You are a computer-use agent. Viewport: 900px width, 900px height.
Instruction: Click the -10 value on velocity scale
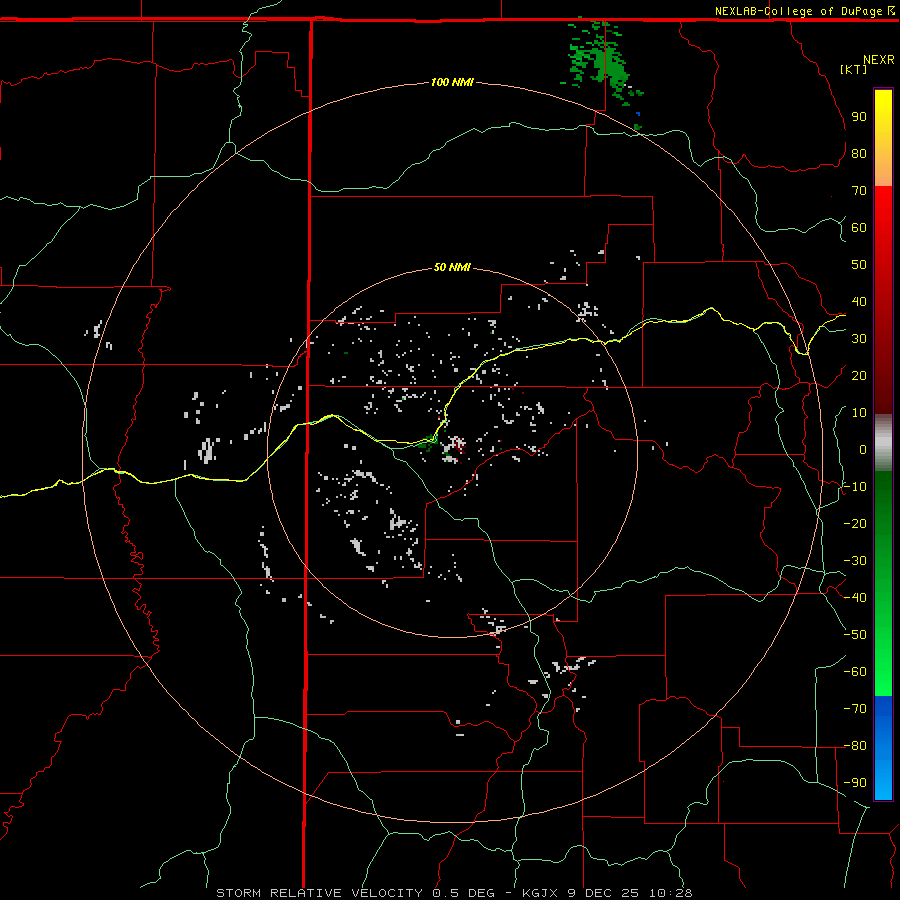(x=855, y=487)
